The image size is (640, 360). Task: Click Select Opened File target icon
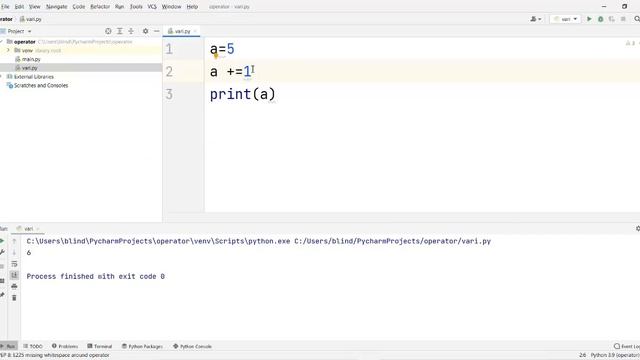point(108,31)
